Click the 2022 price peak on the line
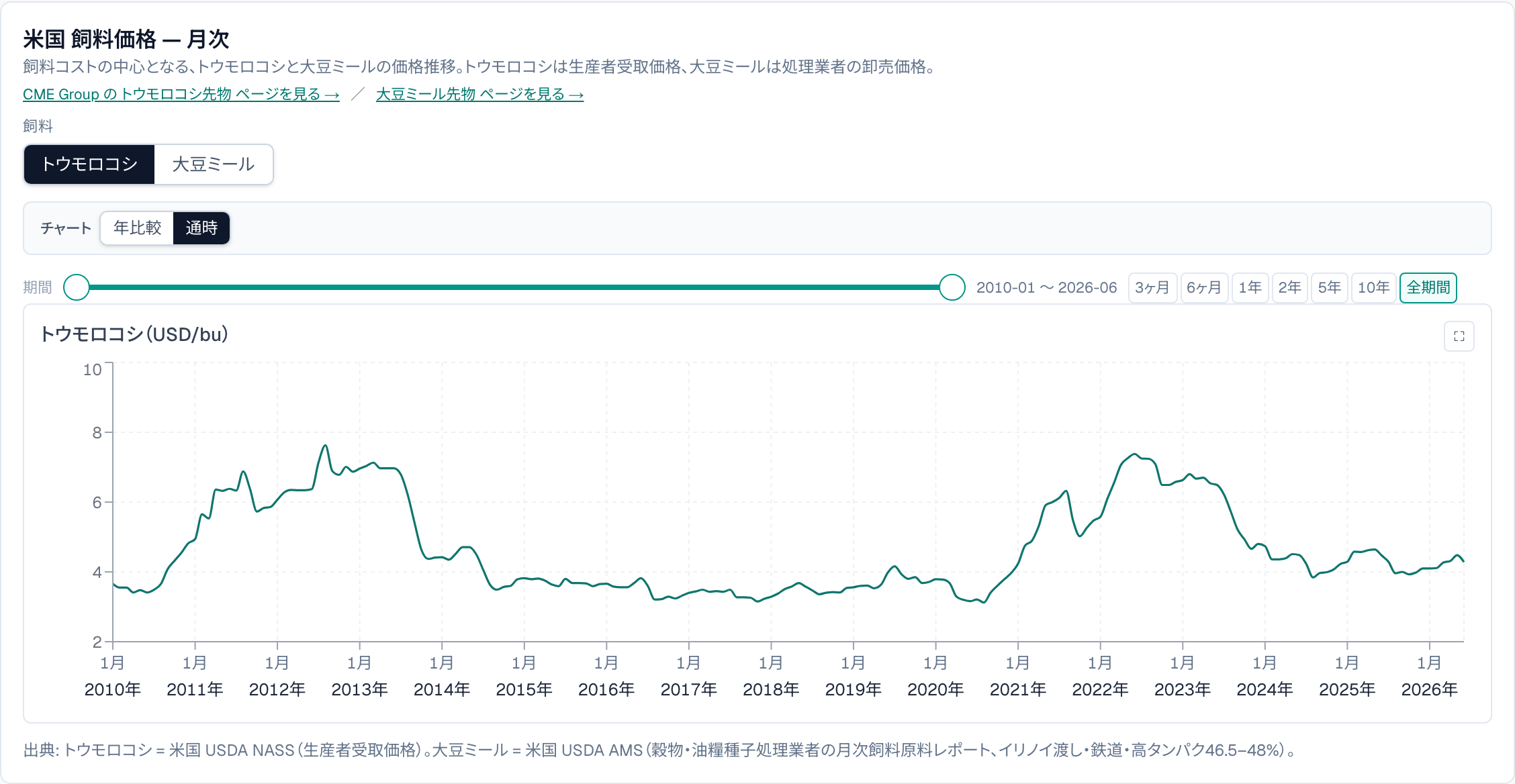 [x=1135, y=454]
